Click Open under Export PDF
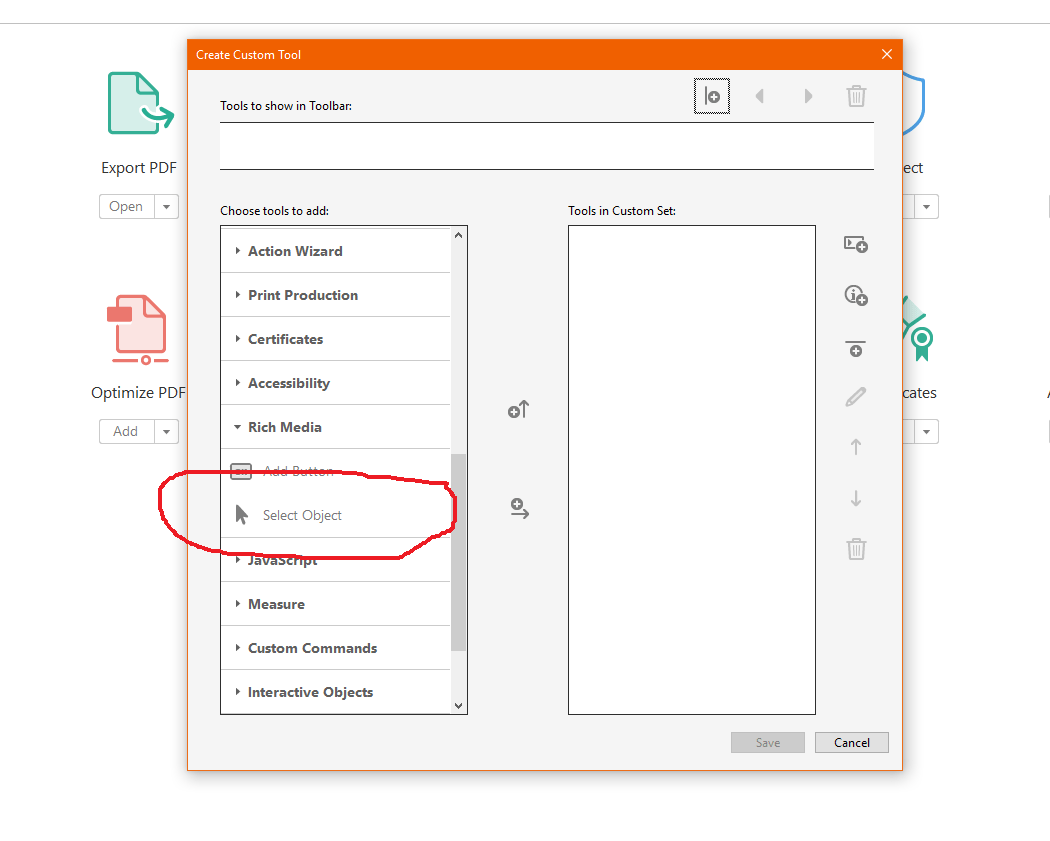 click(x=127, y=207)
